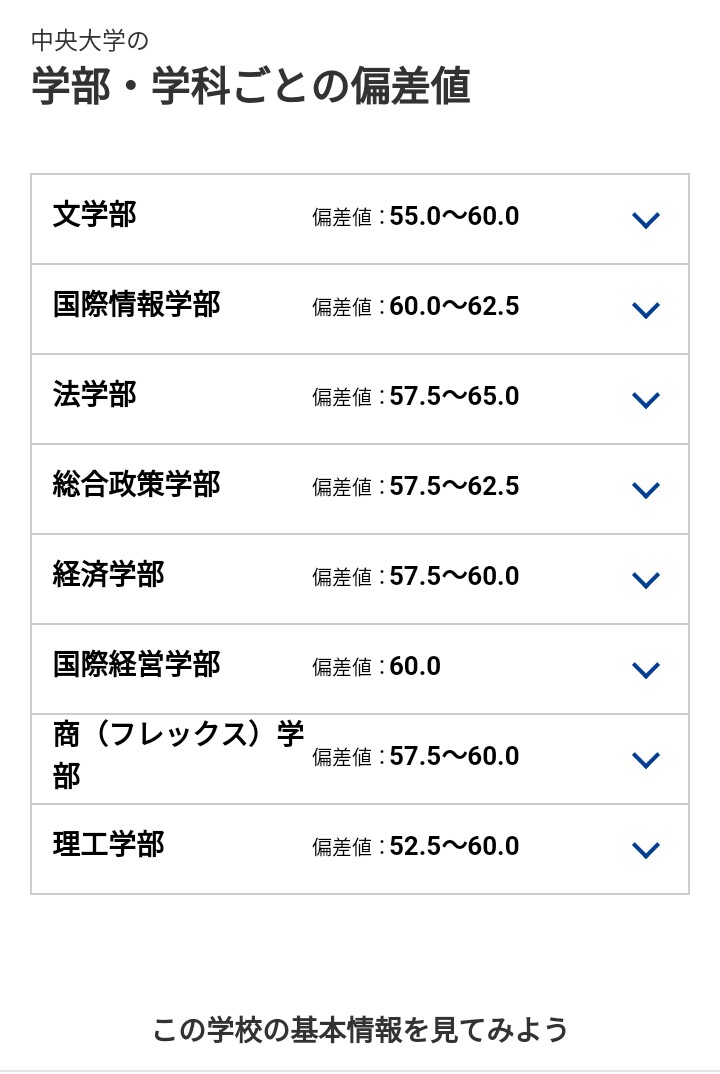Open この学校の基本情報を見てみよう heading
This screenshot has width=720, height=1074.
point(360,1029)
